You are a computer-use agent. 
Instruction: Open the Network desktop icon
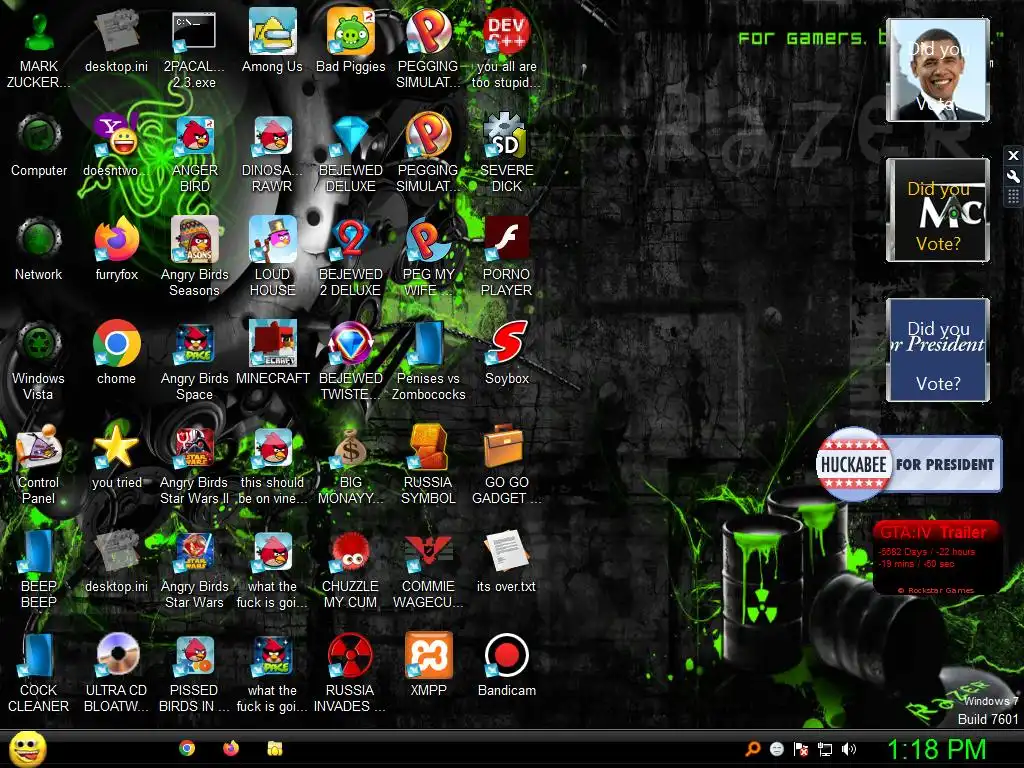point(39,249)
